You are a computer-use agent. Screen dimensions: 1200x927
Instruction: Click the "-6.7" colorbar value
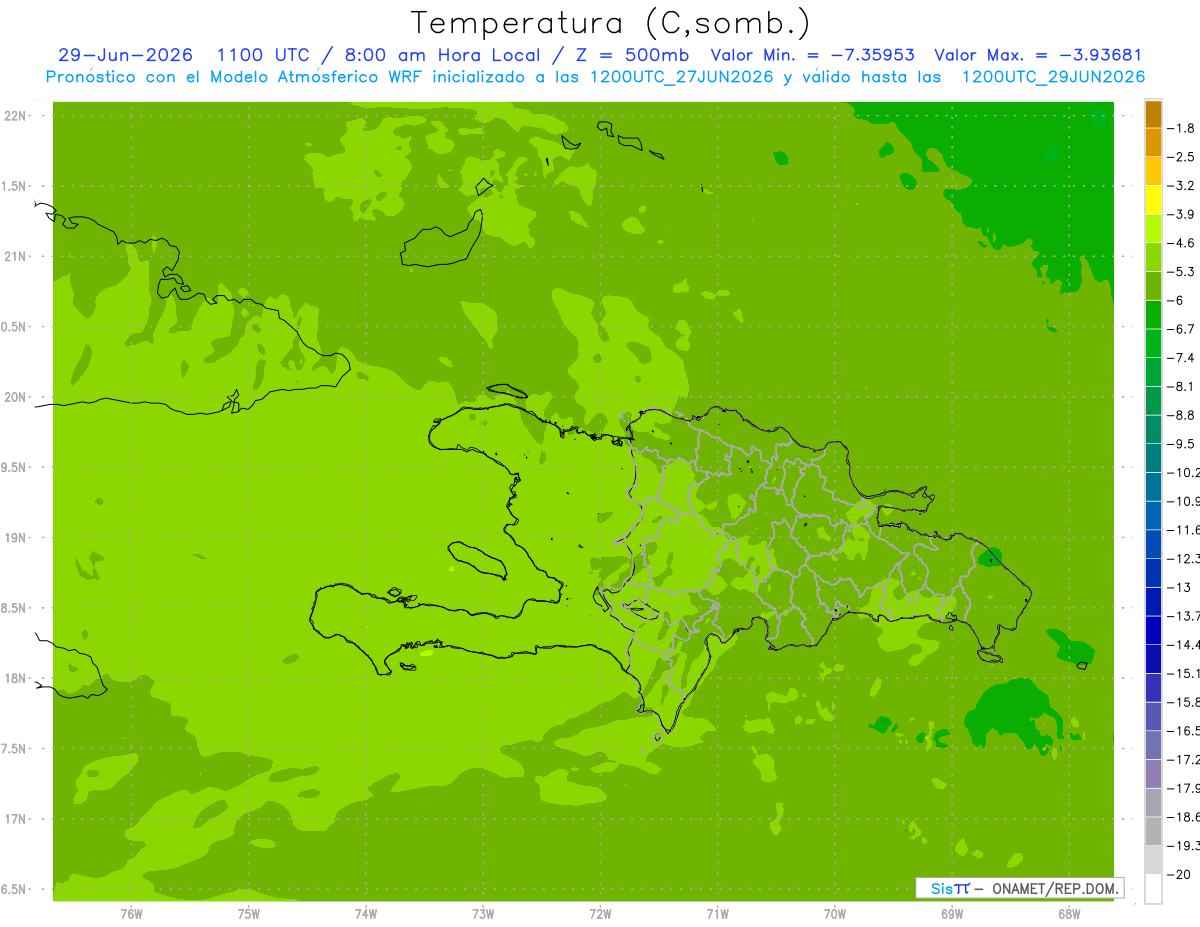click(1181, 329)
